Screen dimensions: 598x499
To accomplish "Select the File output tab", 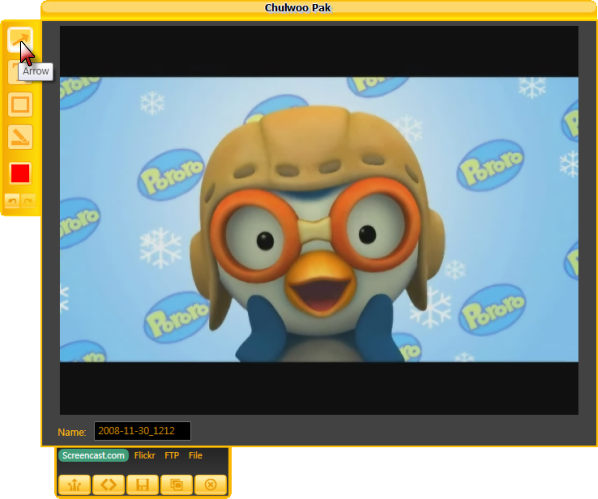I will 195,456.
